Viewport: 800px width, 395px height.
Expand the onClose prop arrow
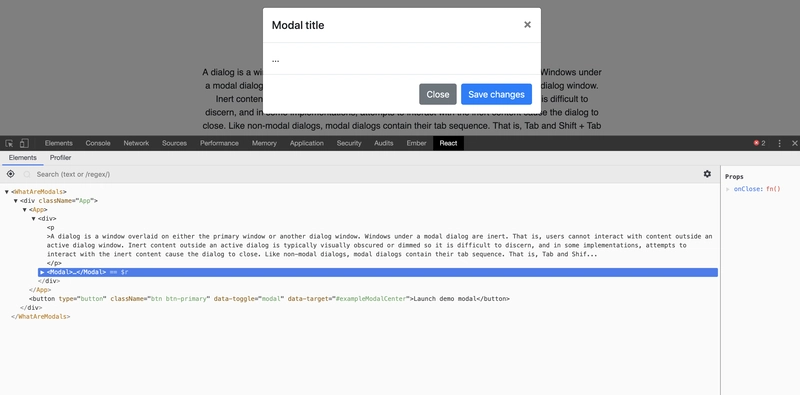click(728, 189)
